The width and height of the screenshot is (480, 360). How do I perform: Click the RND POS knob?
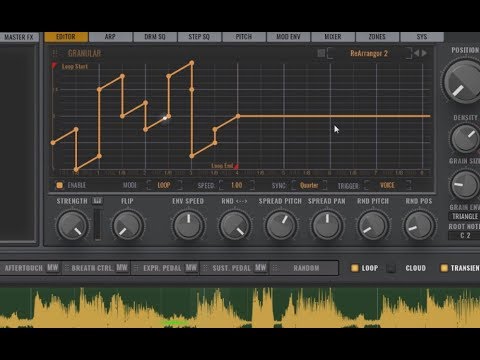click(x=419, y=226)
